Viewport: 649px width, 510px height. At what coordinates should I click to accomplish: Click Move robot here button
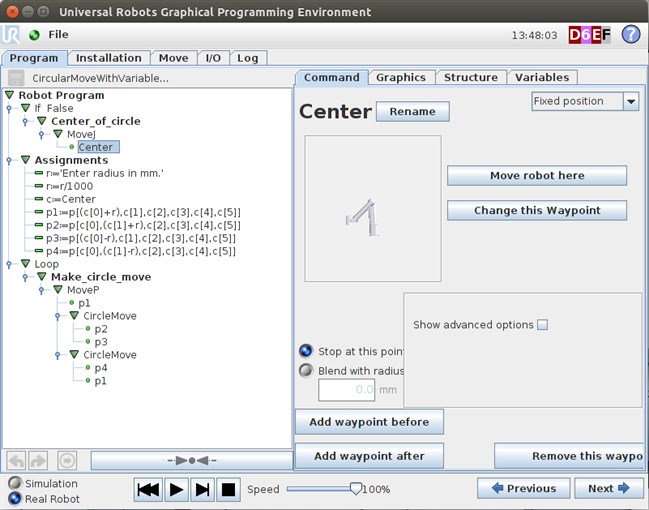(537, 176)
